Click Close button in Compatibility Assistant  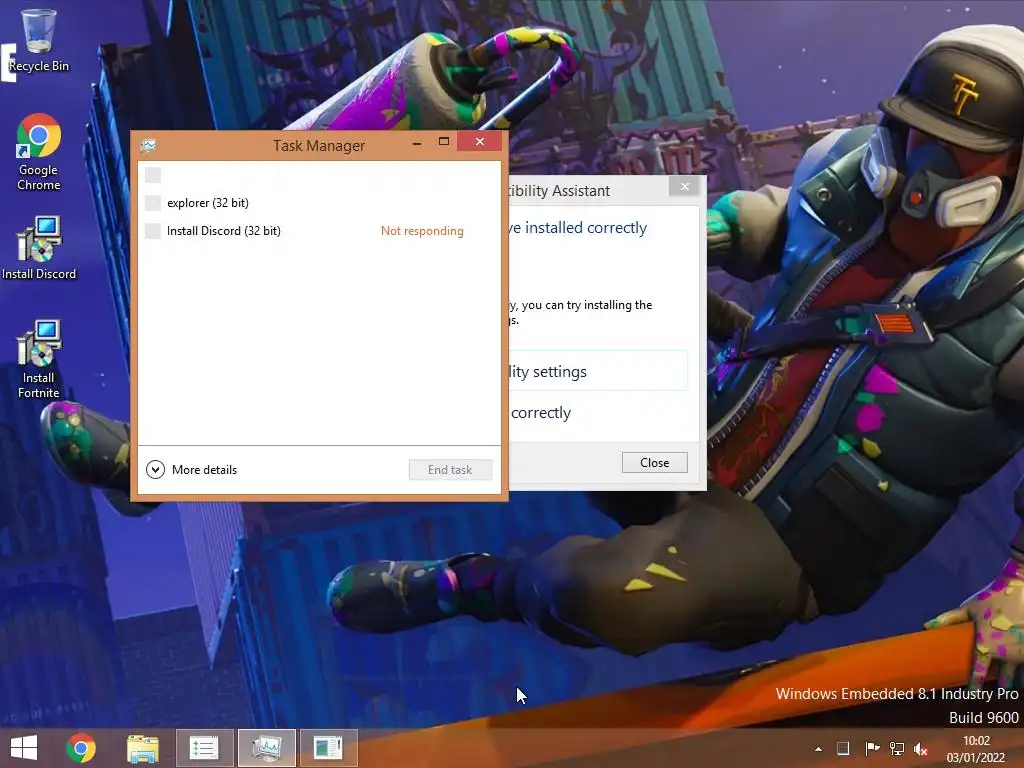tap(654, 462)
